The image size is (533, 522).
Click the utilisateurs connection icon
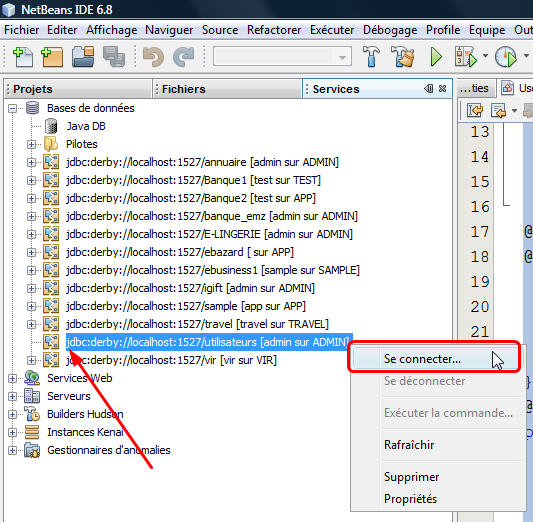point(51,342)
